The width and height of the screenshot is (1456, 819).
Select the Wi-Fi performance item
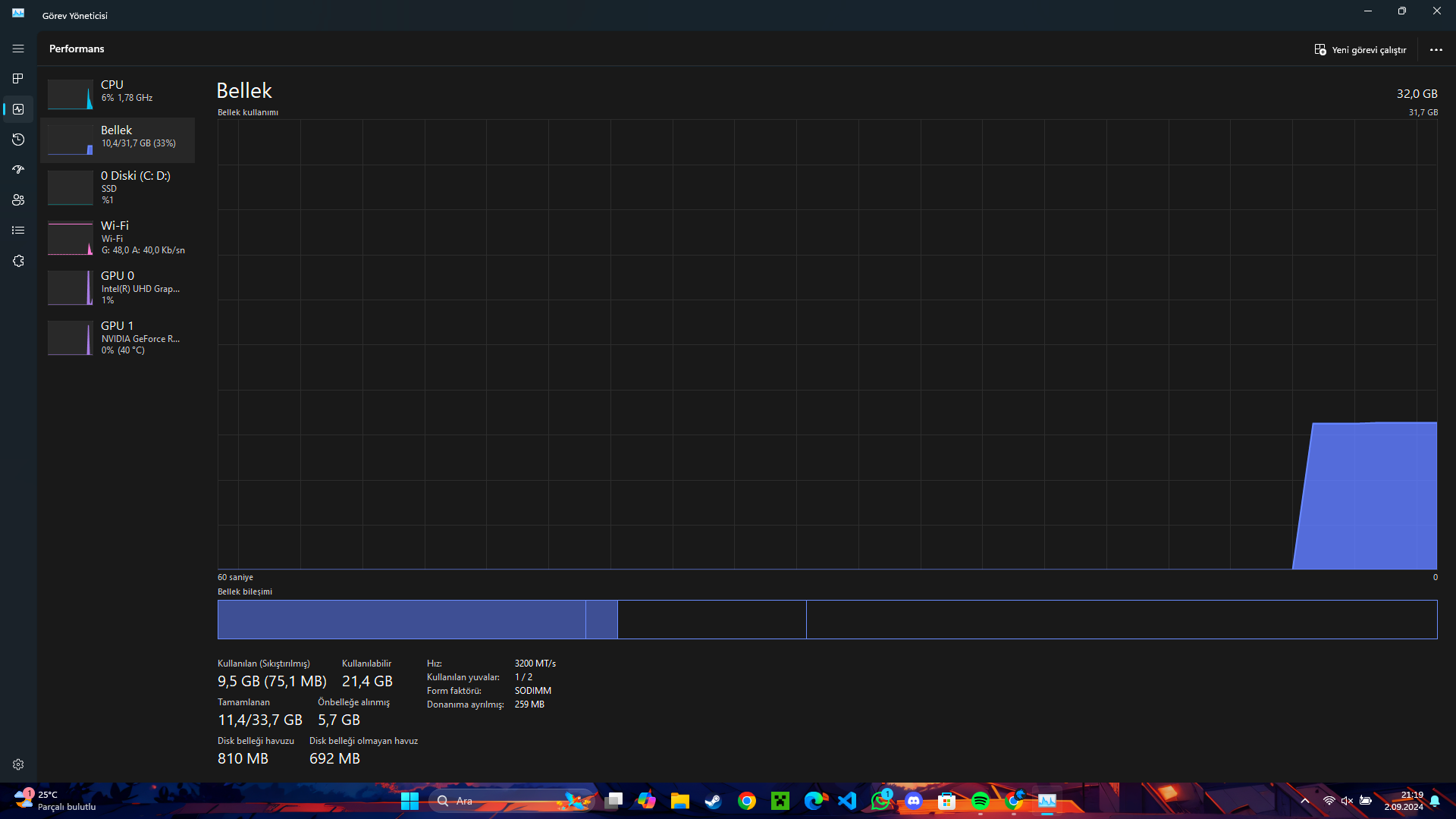click(118, 237)
